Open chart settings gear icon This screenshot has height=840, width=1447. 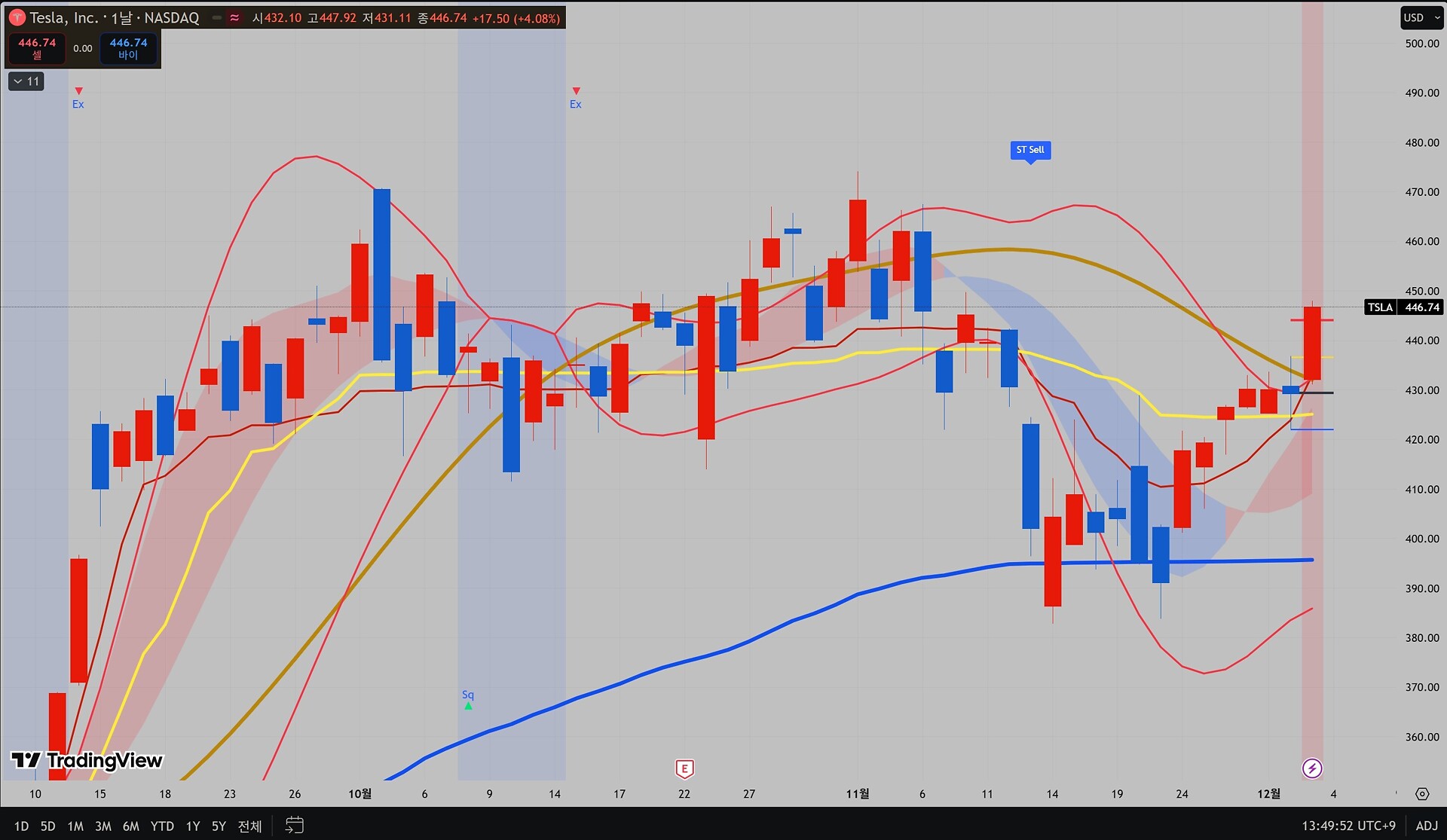(x=1422, y=794)
